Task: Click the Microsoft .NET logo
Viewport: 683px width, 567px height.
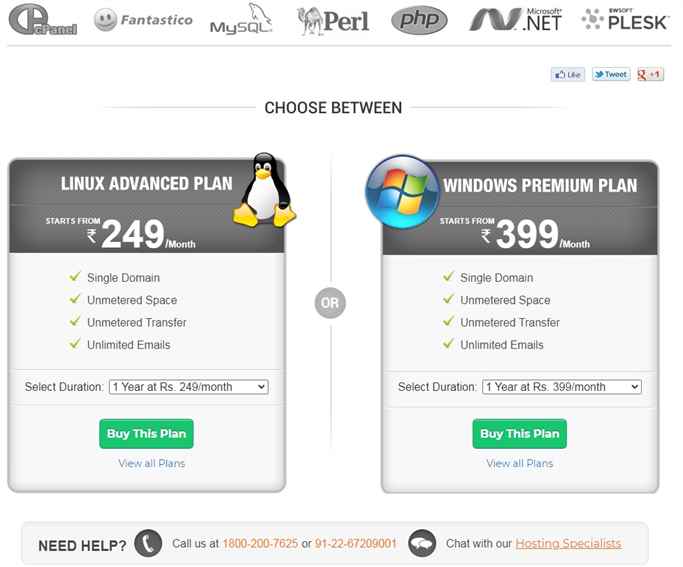Action: click(515, 20)
